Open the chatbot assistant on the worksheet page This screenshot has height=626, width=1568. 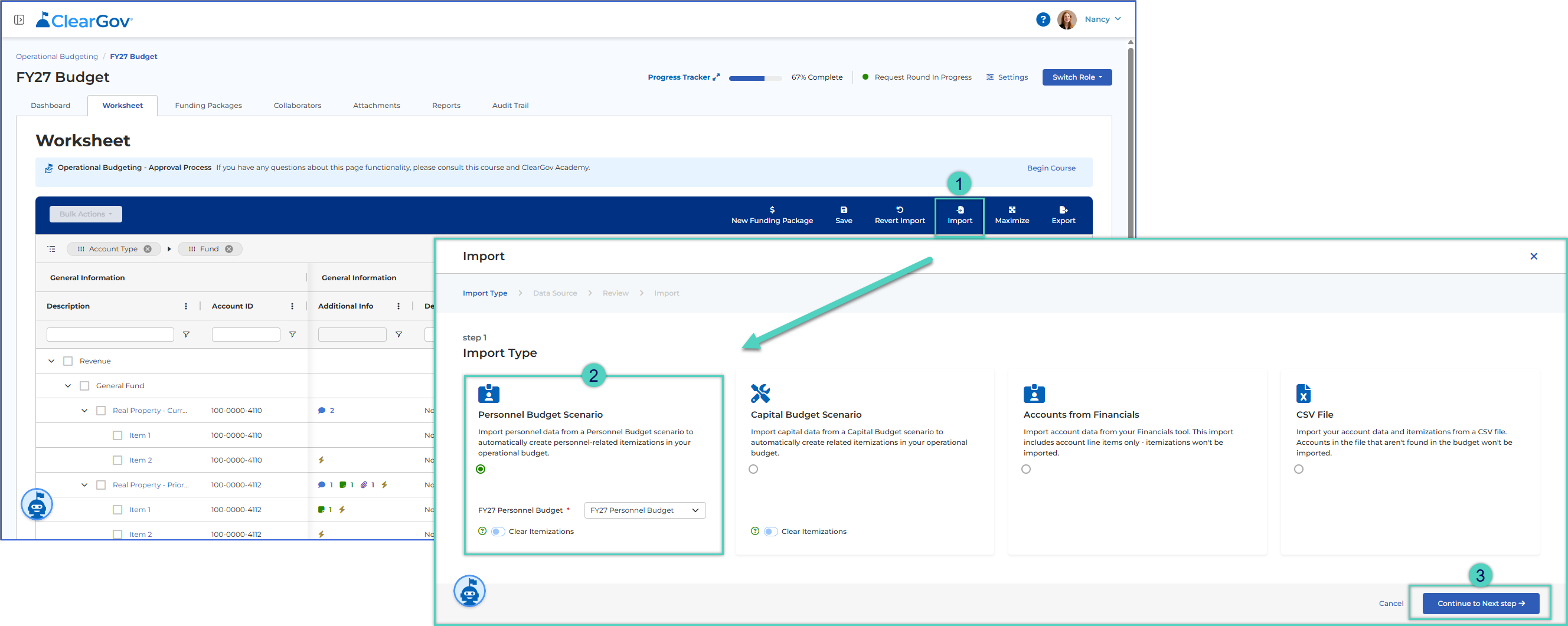click(37, 504)
